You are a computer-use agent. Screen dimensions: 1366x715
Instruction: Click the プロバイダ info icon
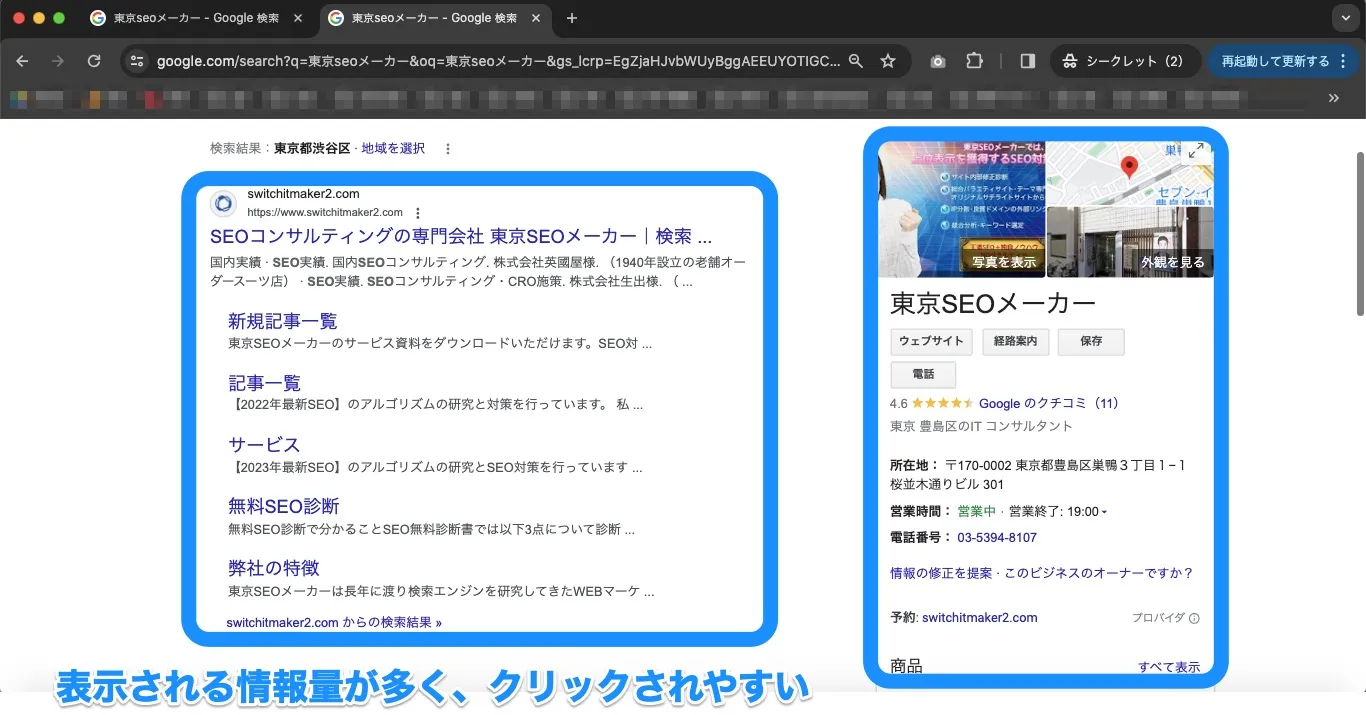pyautogui.click(x=1194, y=618)
